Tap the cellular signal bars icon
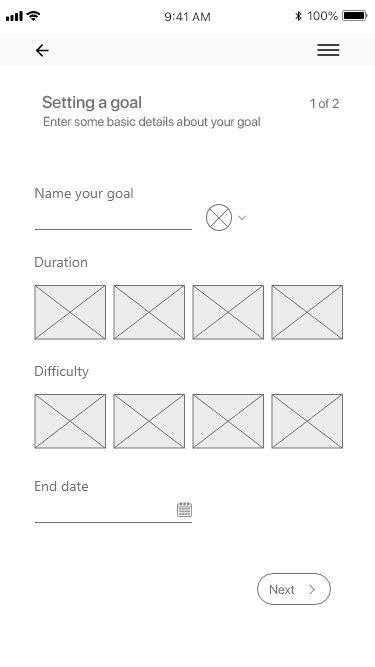 click(x=14, y=17)
